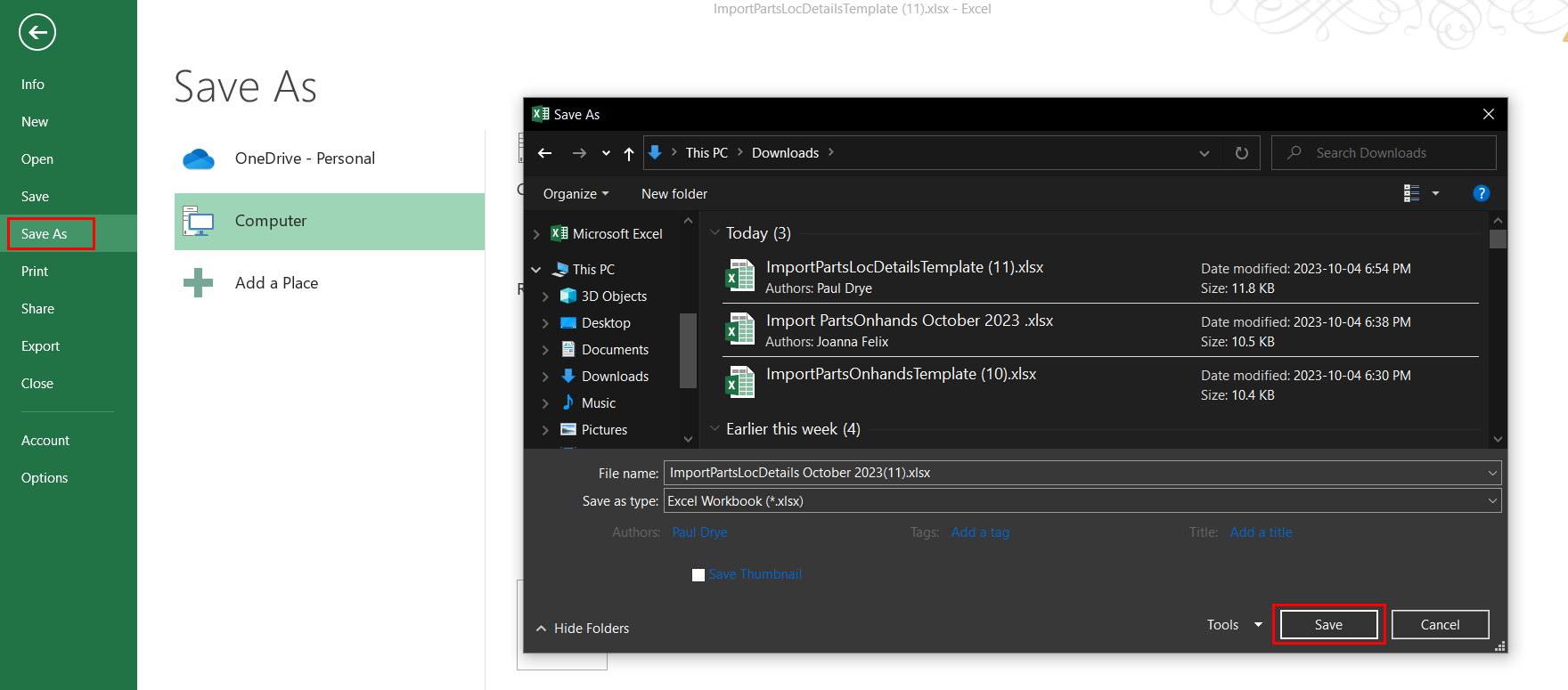Open the blue help question mark
The width and height of the screenshot is (1568, 690).
coord(1482,193)
